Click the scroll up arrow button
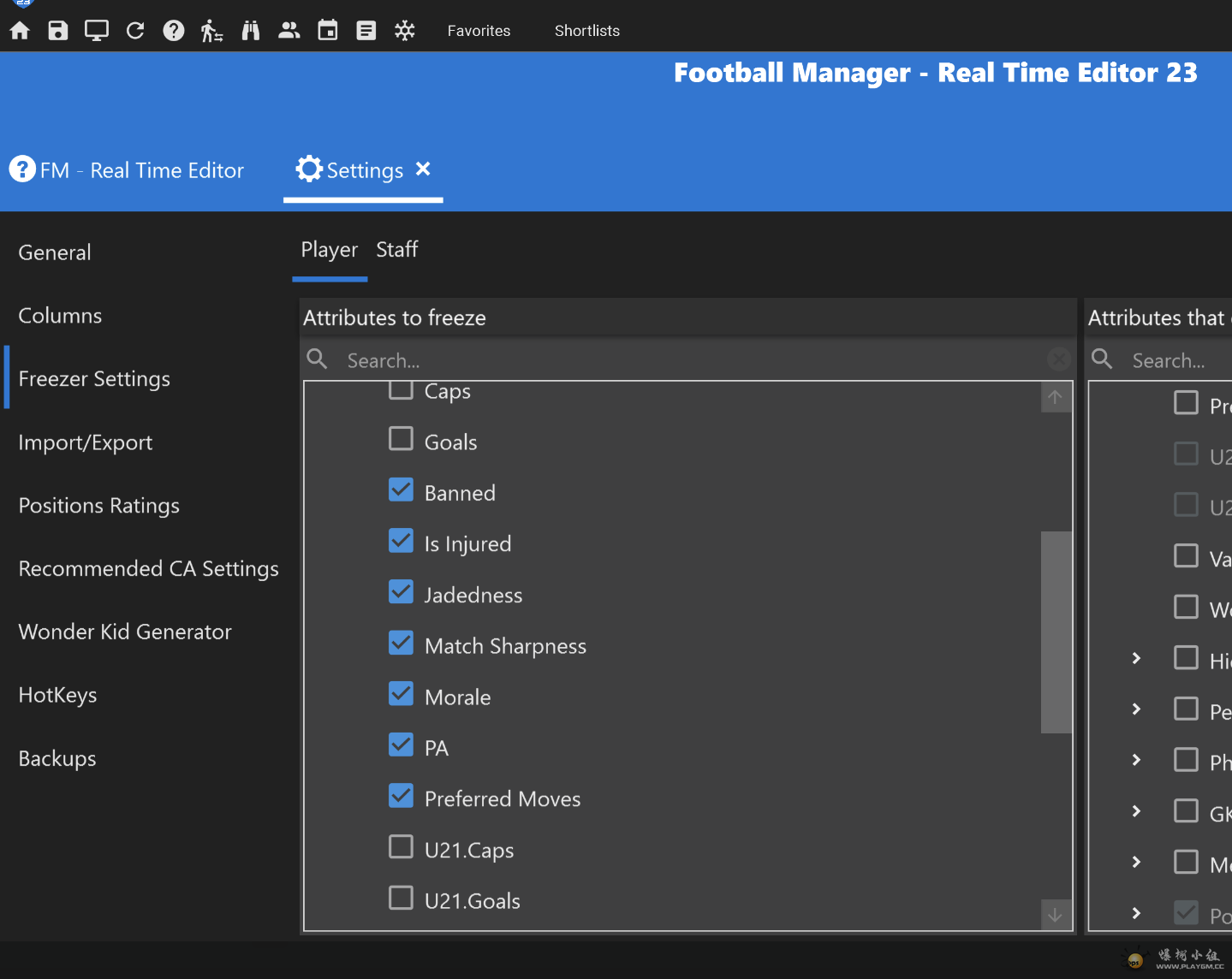The height and width of the screenshot is (979, 1232). pos(1056,397)
